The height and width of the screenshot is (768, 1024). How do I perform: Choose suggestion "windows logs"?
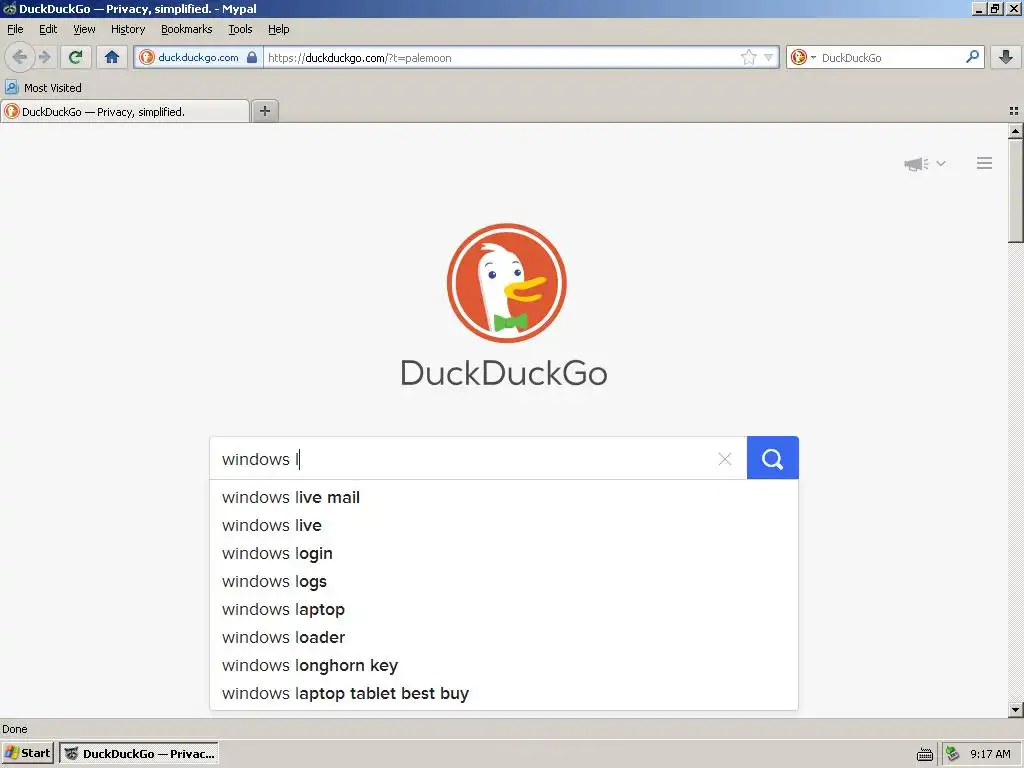[504, 582]
